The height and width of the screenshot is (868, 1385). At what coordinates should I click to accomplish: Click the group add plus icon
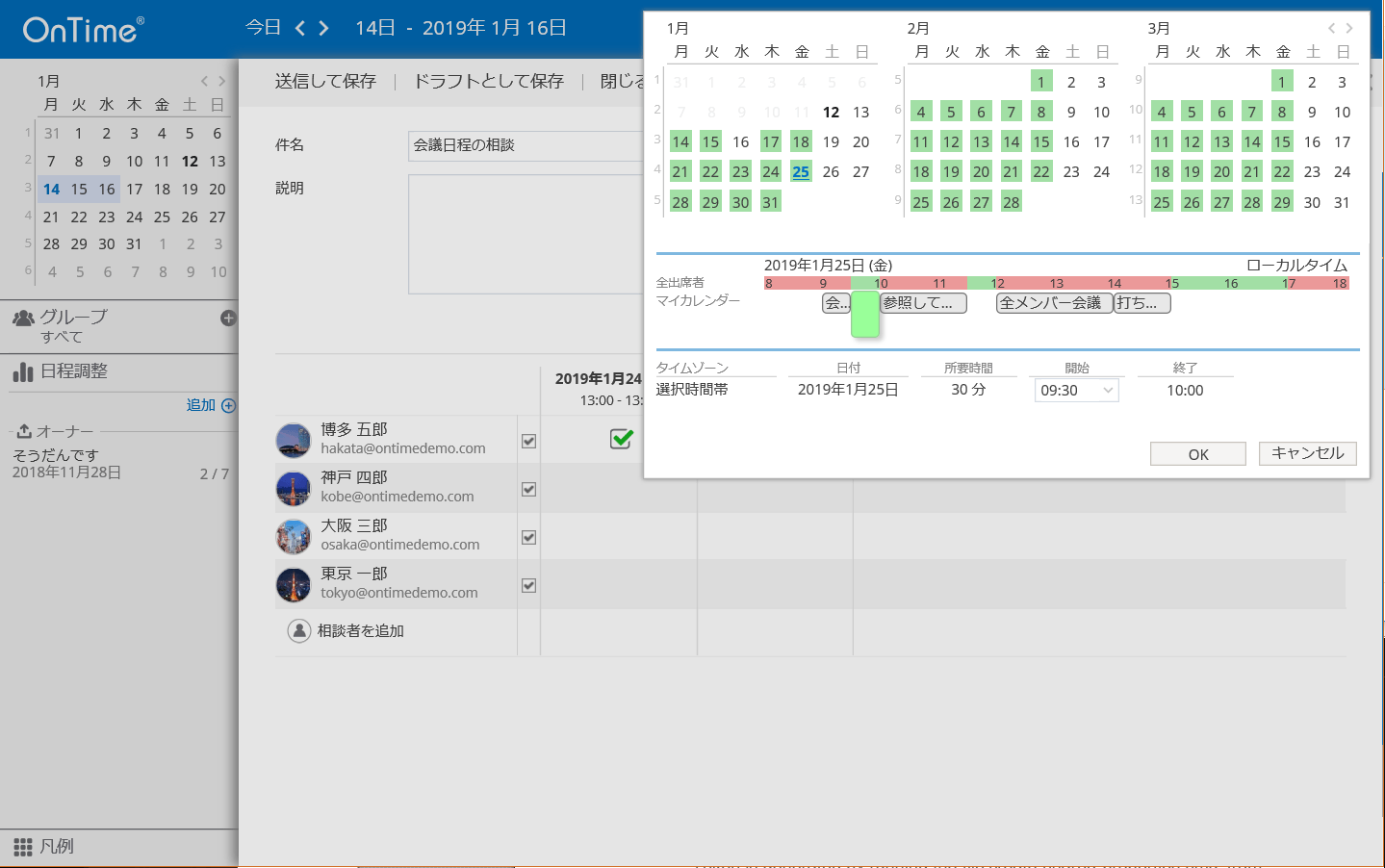click(x=228, y=318)
